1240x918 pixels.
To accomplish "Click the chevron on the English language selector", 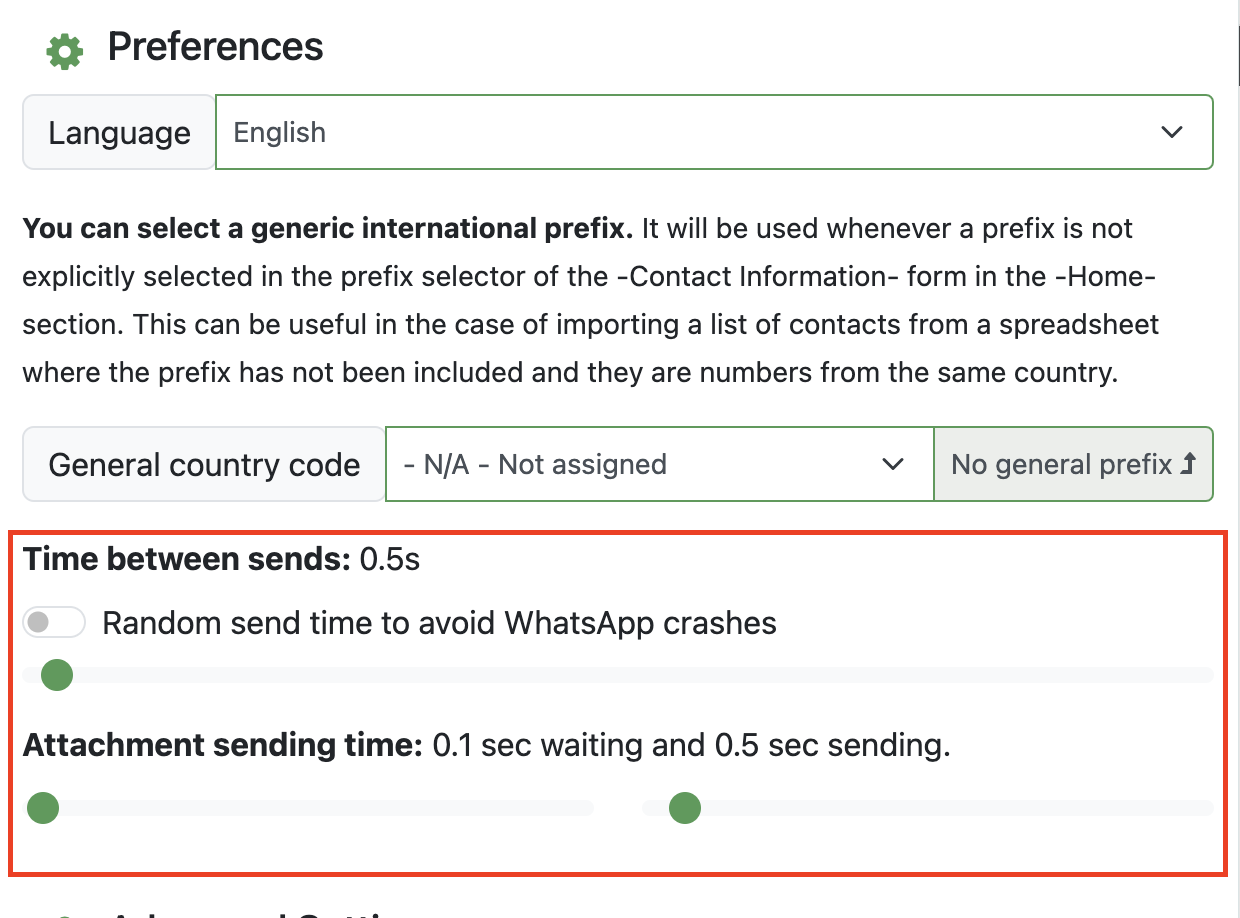I will (1171, 131).
